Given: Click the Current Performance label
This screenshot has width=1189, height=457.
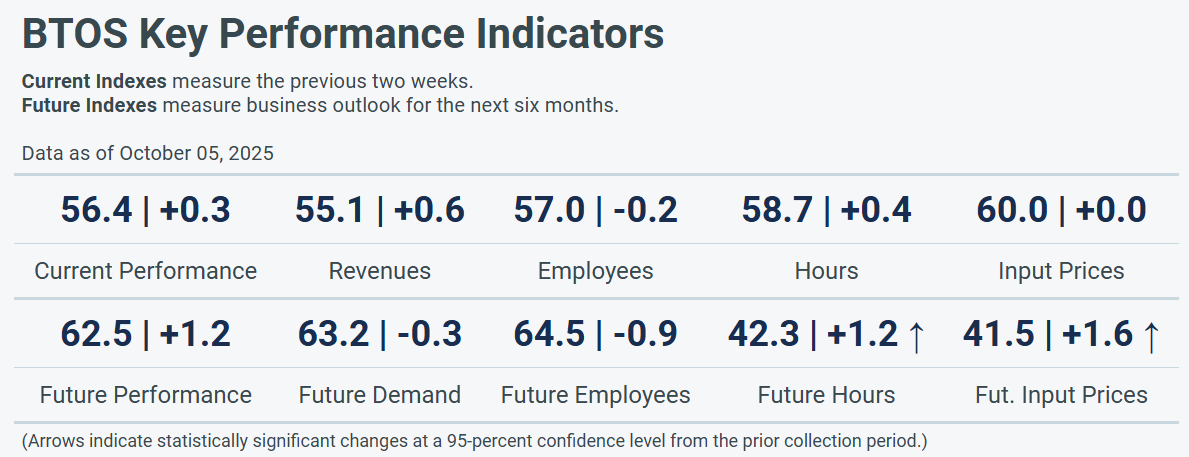Looking at the screenshot, I should [x=146, y=271].
